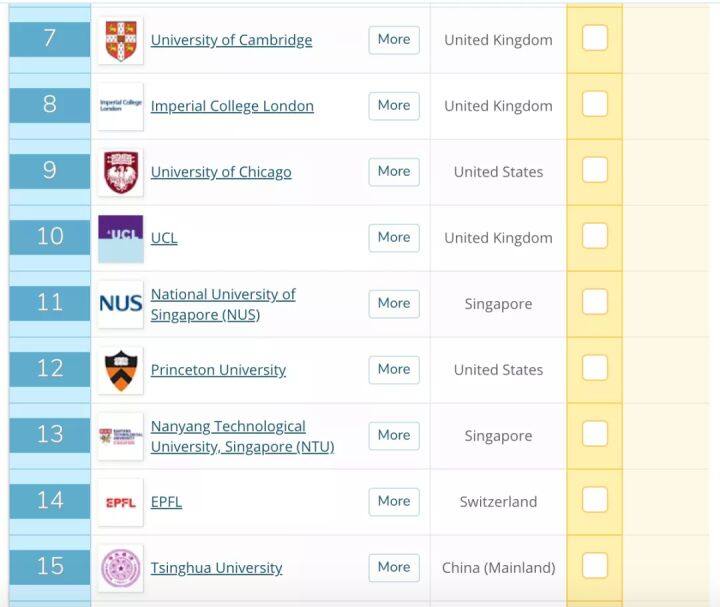Click the Imperial College London logo

(121, 106)
